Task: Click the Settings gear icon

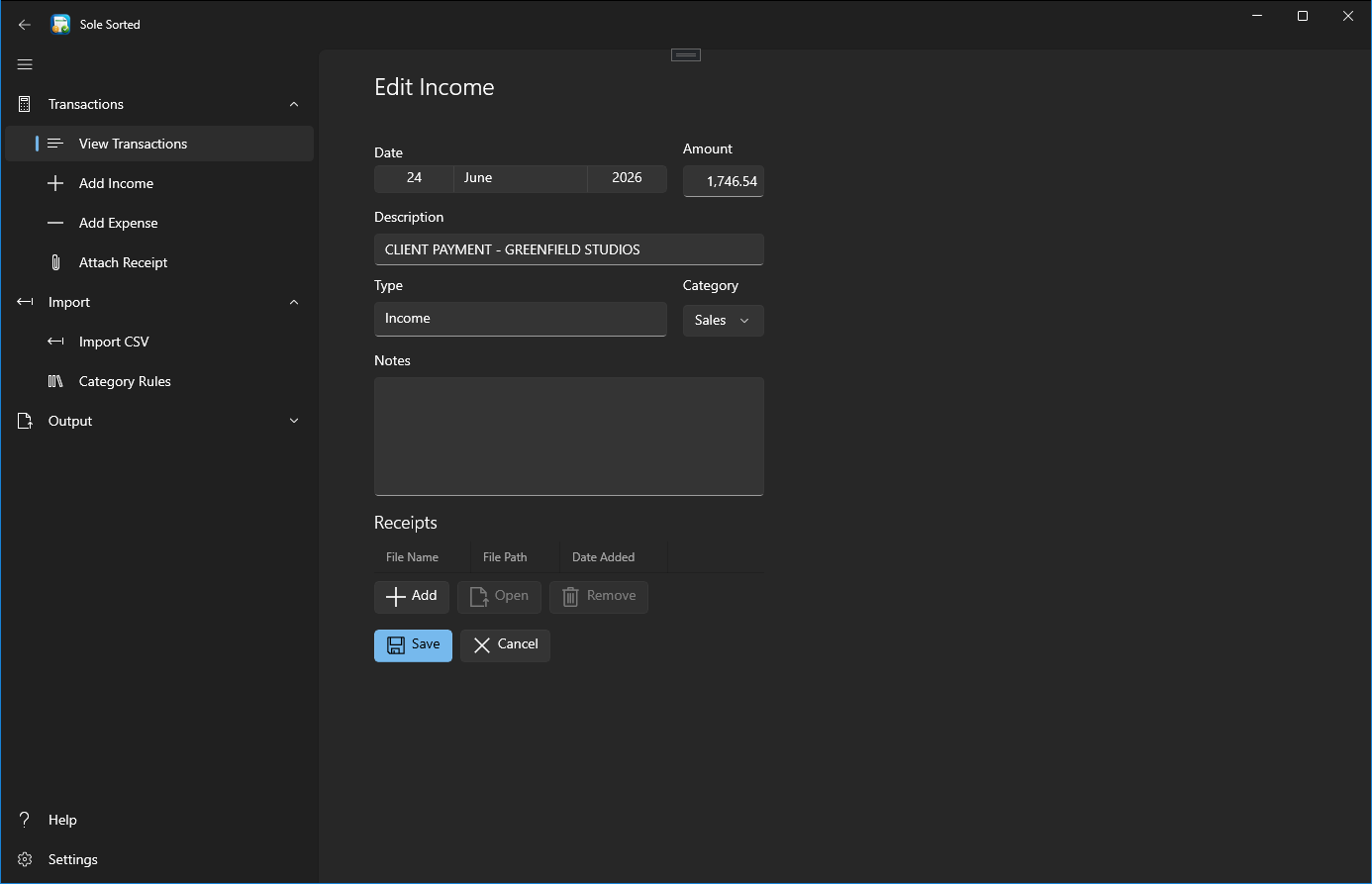Action: (25, 859)
